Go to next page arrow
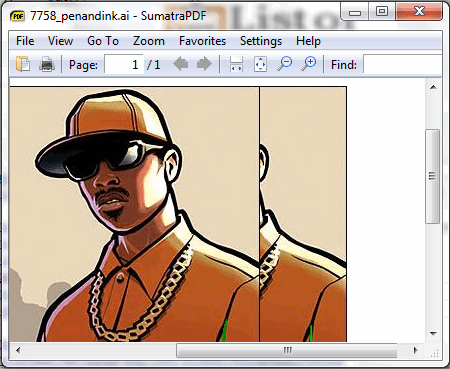450x369 pixels. (x=204, y=63)
